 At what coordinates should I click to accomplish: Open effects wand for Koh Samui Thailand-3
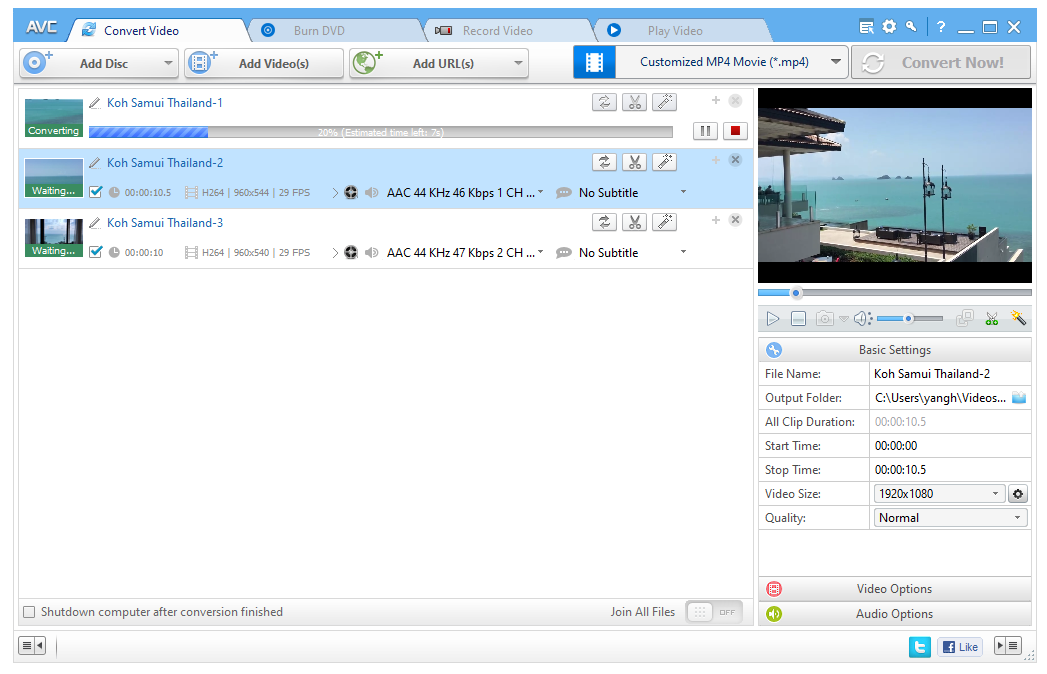point(664,222)
